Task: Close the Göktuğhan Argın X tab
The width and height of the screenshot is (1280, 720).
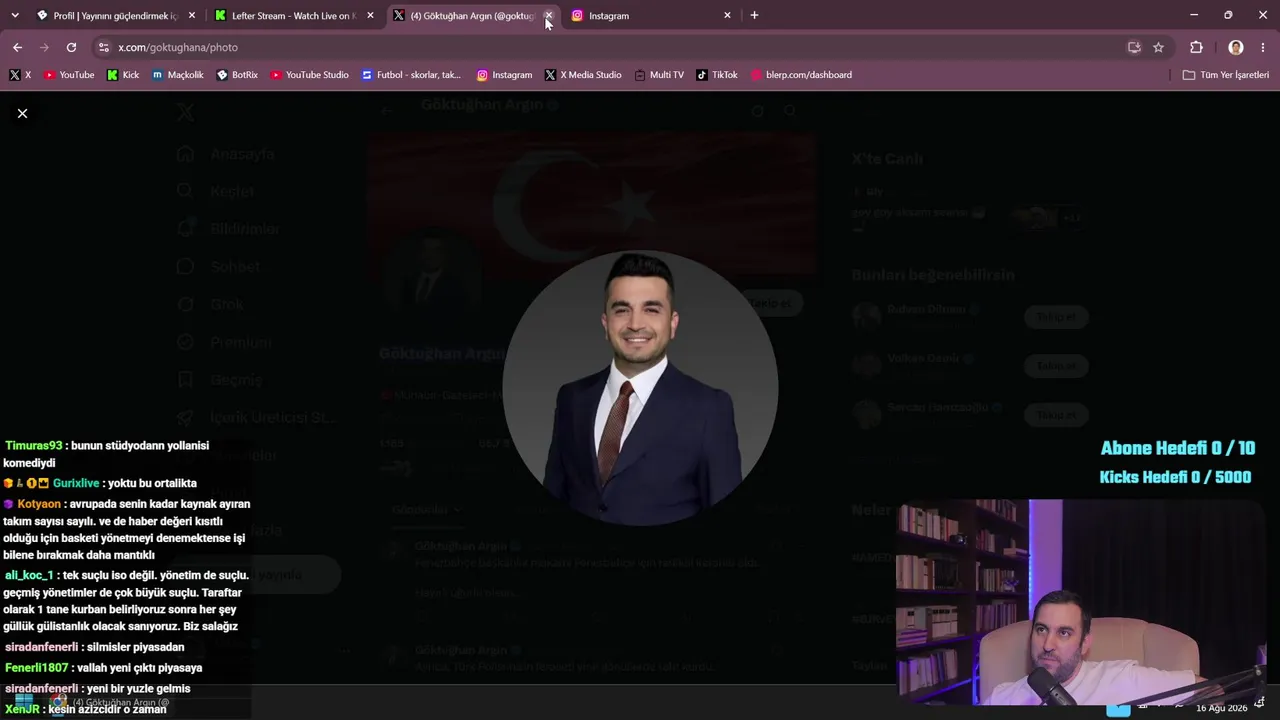Action: (x=548, y=15)
